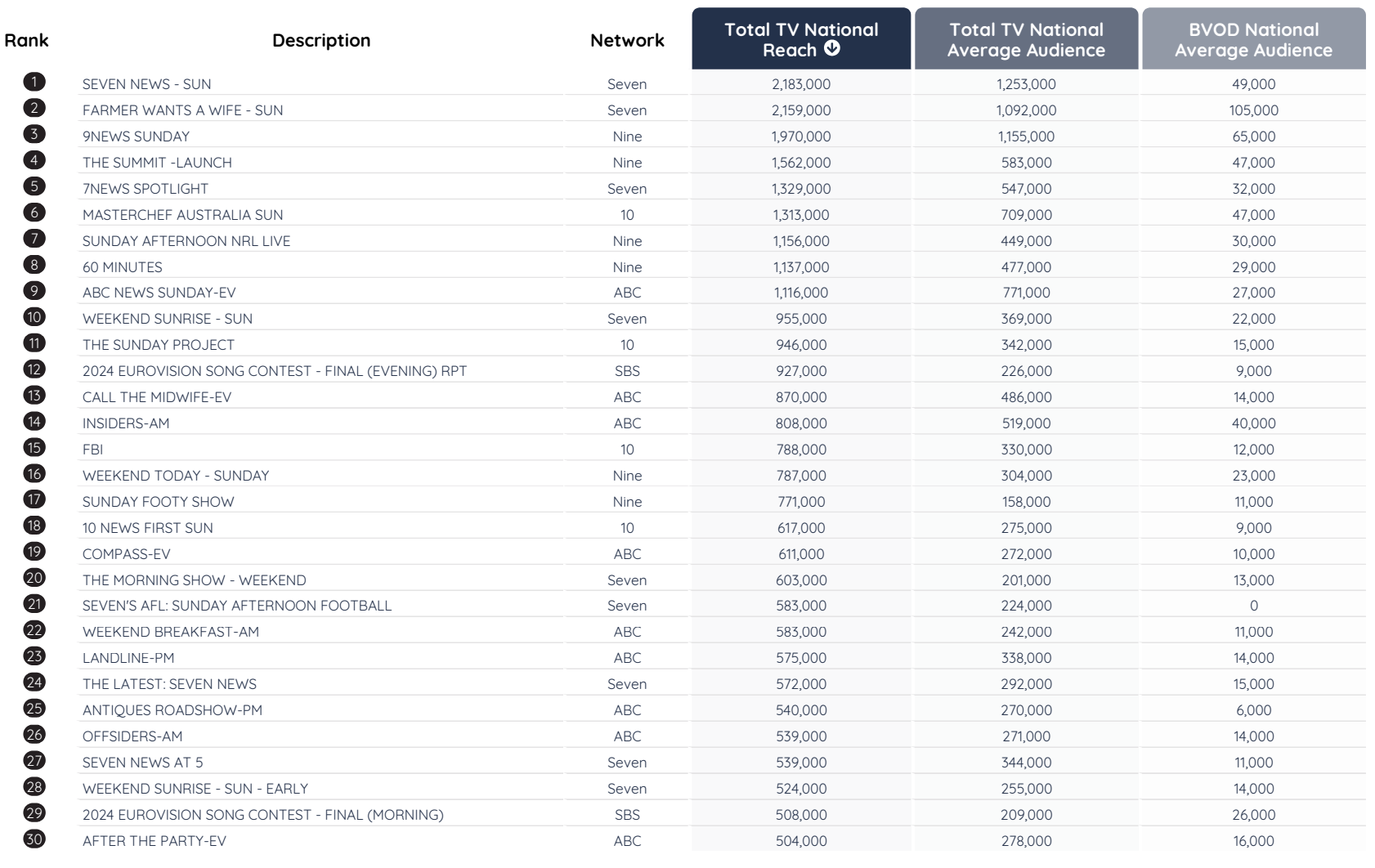1375x868 pixels.
Task: Click SBS network in Eurovision evening row
Action: [x=627, y=371]
